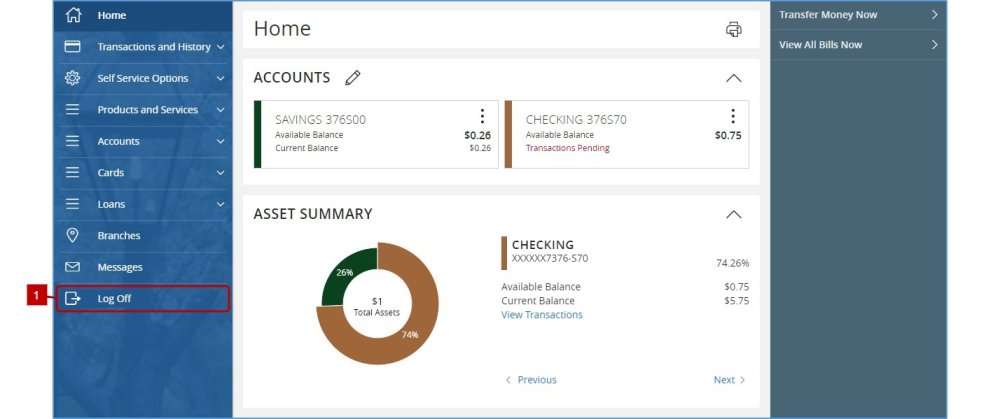
Task: Edit accounts using the pencil icon
Action: pyautogui.click(x=353, y=78)
